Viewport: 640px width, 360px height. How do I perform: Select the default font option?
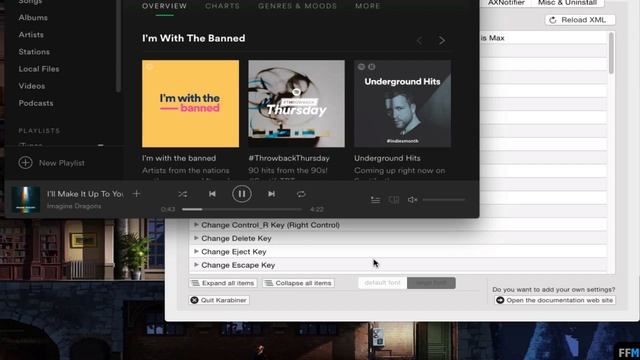point(382,283)
